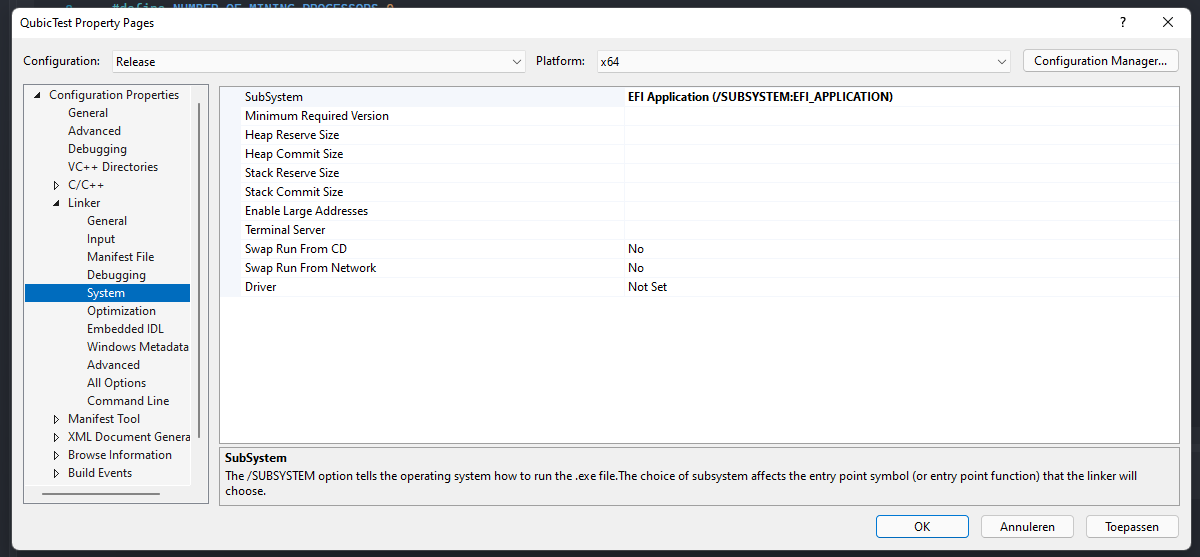Select Advanced under Configuration Properties
The height and width of the screenshot is (557, 1200).
[x=94, y=131]
